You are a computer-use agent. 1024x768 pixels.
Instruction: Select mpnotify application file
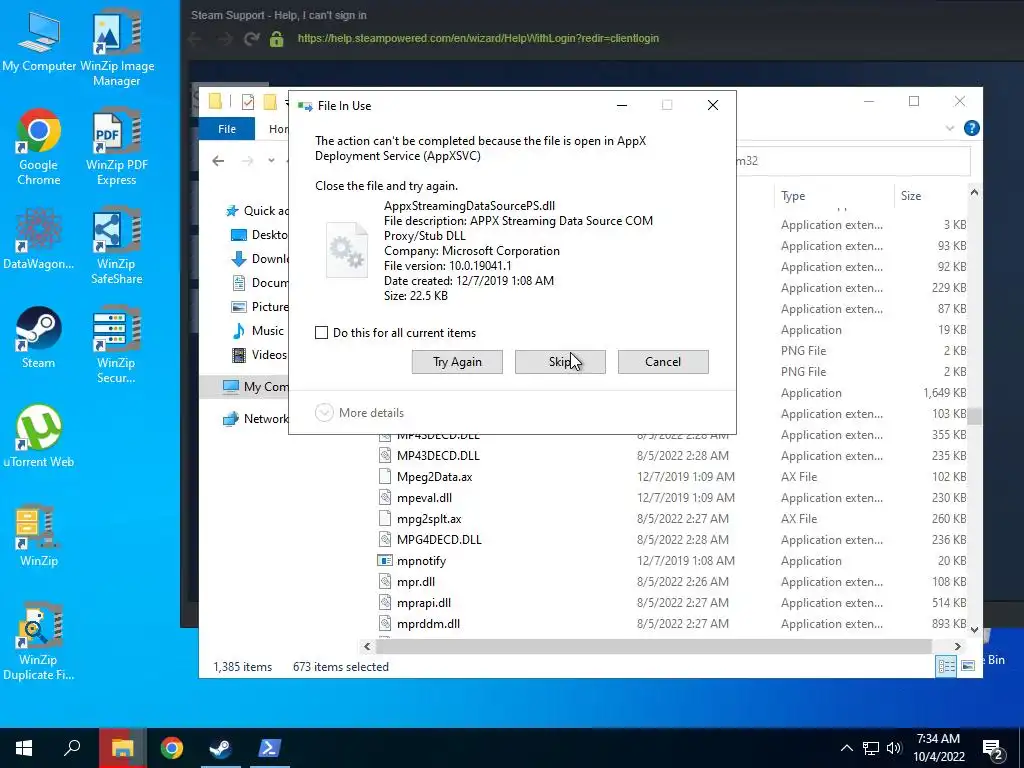tap(421, 560)
